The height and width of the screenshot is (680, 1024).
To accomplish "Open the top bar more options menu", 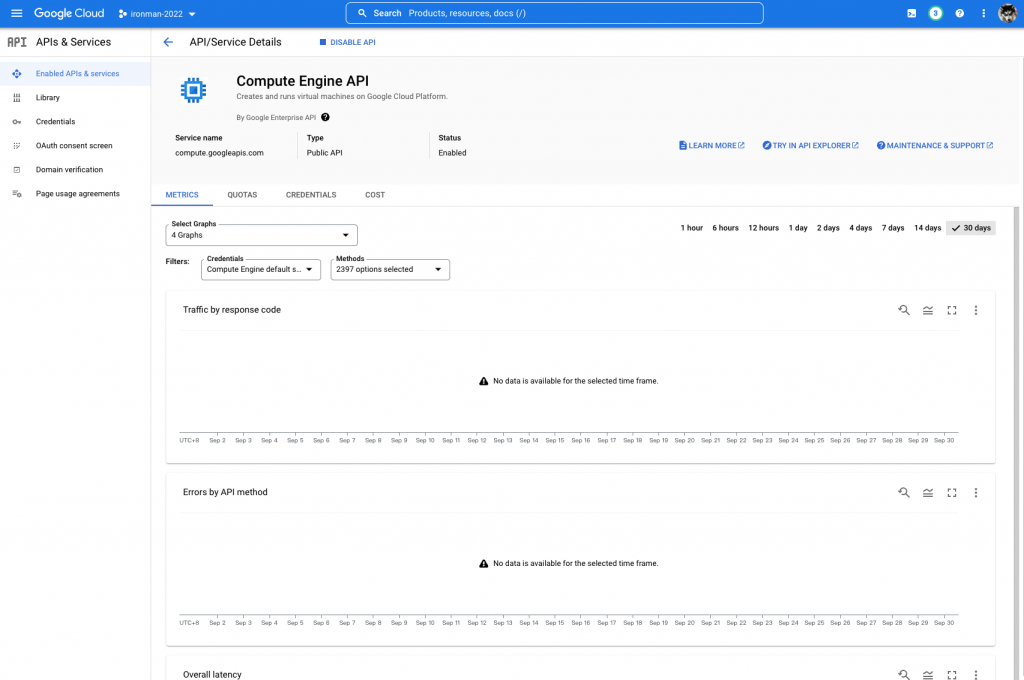I will click(984, 13).
